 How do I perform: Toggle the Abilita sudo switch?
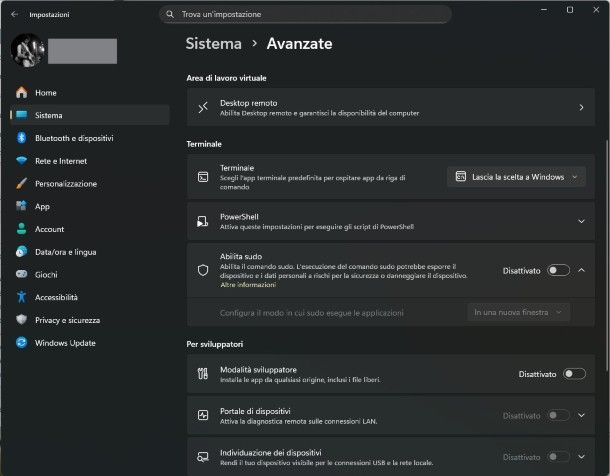559,270
